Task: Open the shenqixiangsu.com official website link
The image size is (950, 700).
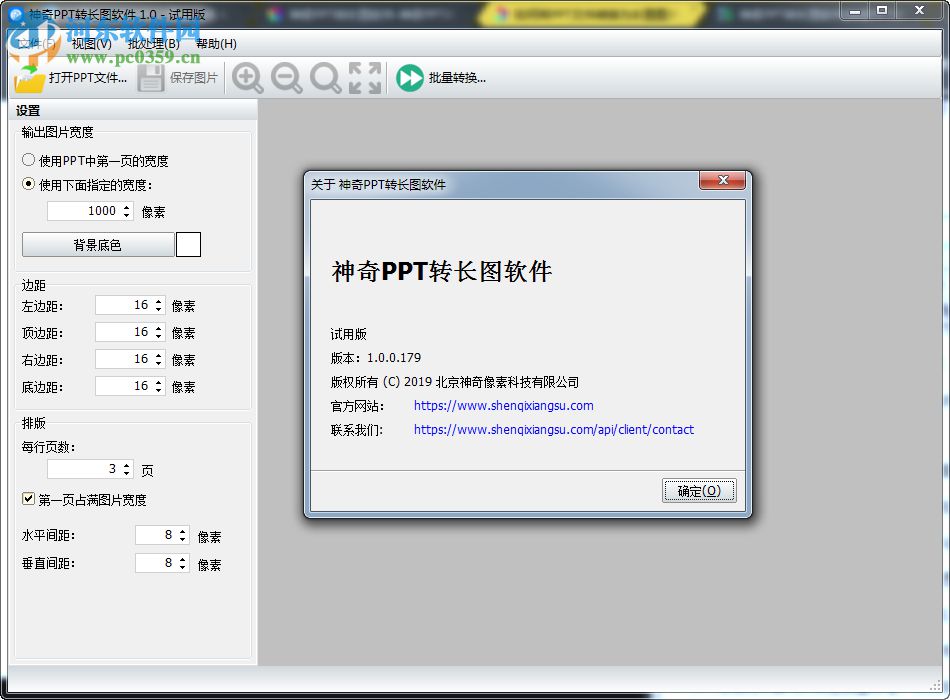Action: click(x=503, y=406)
